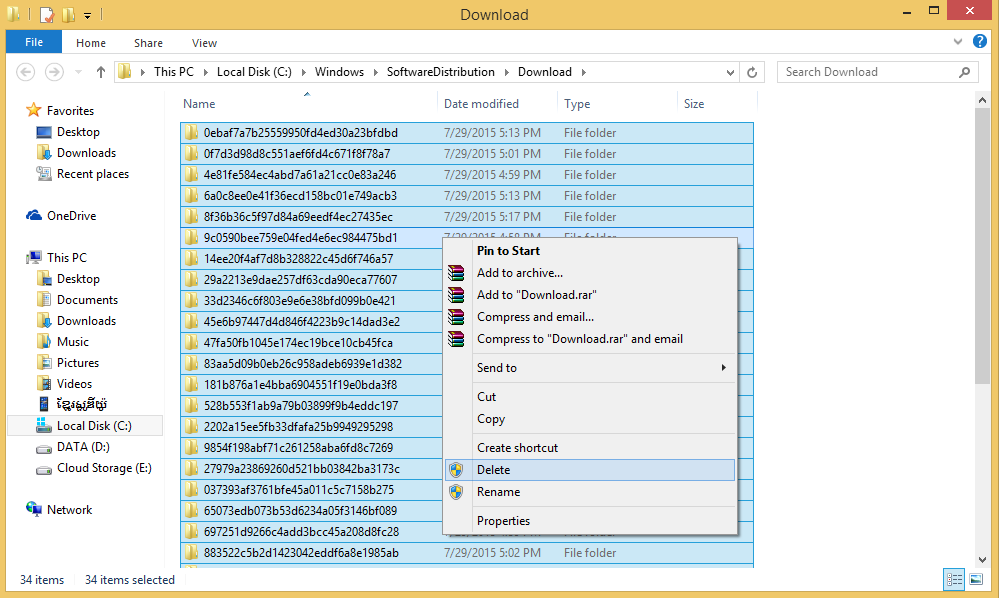Open the Customize Quick Access Toolbar dropdown
Viewport: 999px width, 598px height.
pyautogui.click(x=87, y=15)
